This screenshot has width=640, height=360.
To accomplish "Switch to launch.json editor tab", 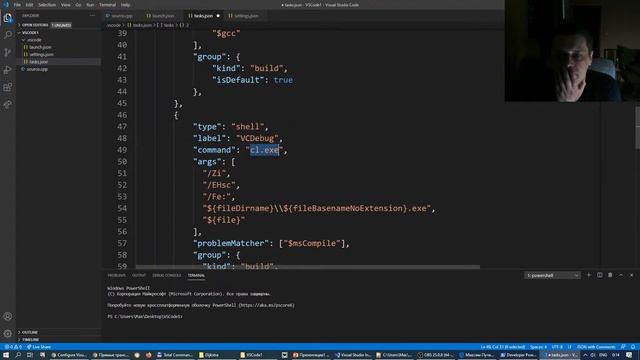I will [x=161, y=16].
